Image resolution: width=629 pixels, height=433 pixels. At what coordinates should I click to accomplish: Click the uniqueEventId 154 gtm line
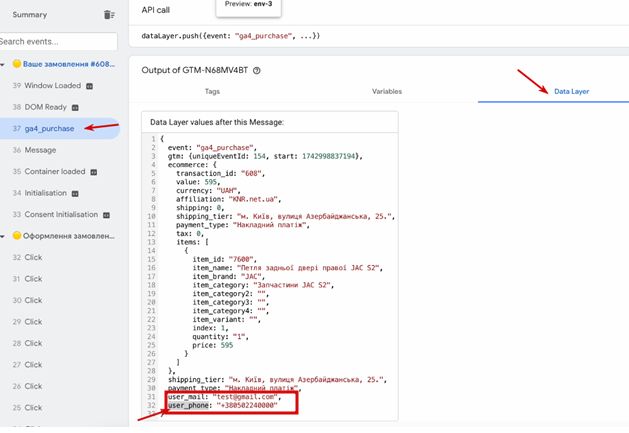pyautogui.click(x=265, y=157)
